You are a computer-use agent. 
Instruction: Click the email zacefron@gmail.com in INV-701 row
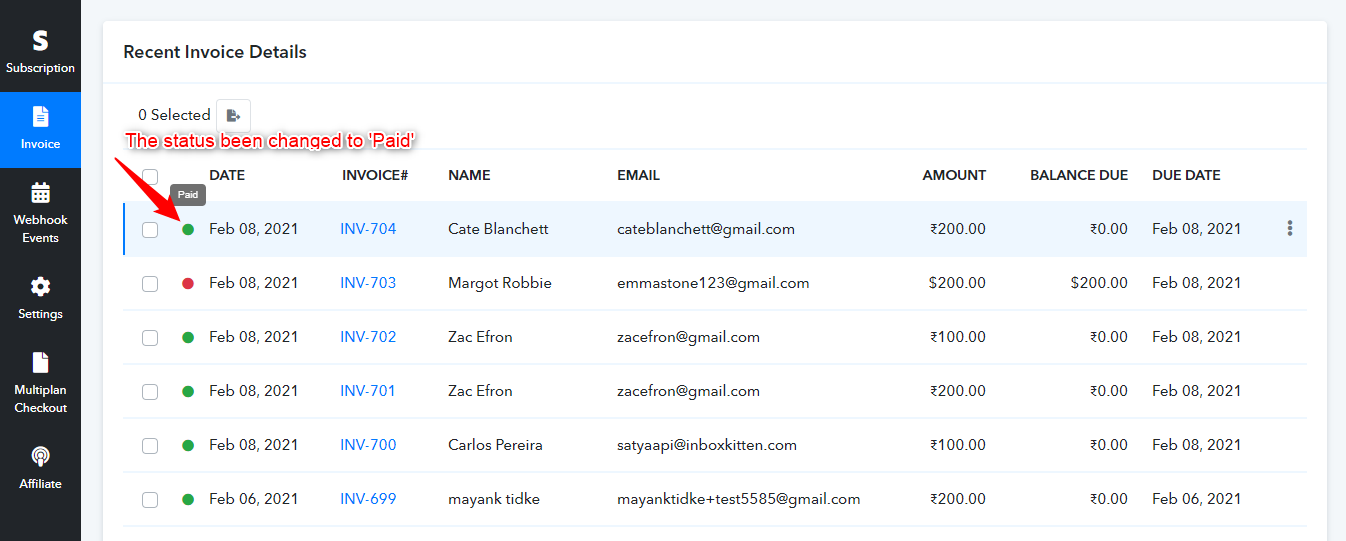[688, 391]
